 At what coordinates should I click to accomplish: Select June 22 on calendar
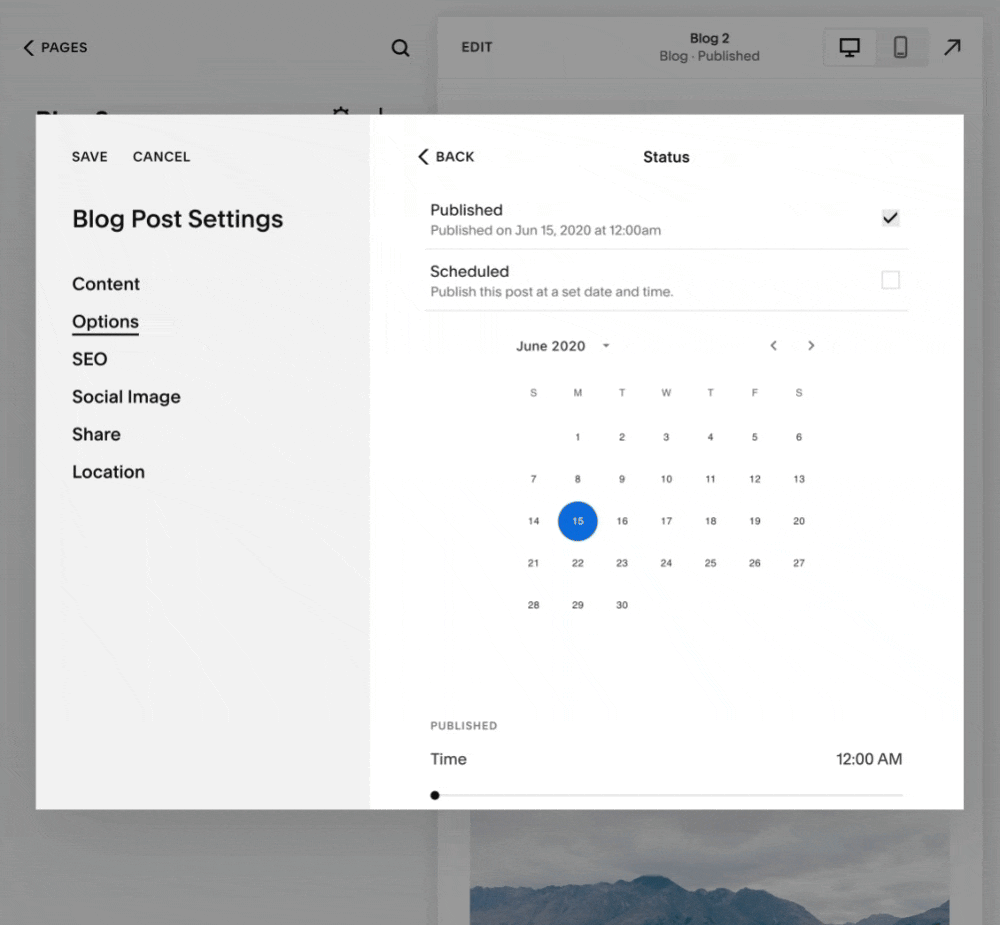click(578, 563)
